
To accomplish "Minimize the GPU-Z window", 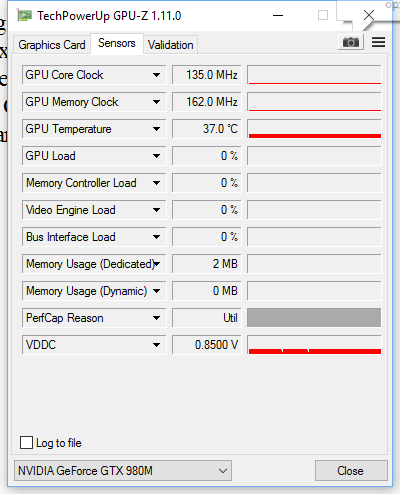I will click(x=278, y=16).
